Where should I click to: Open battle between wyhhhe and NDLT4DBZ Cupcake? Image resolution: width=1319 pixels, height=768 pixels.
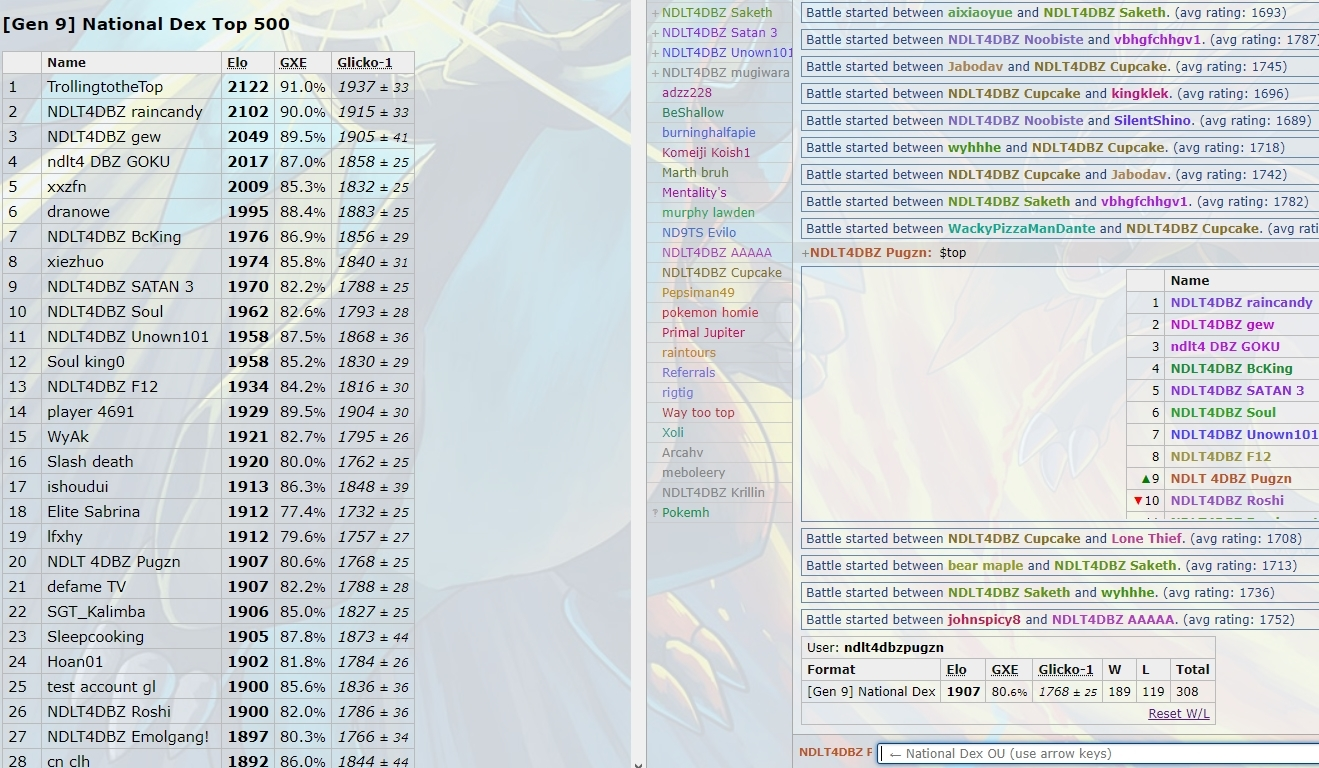coord(1060,148)
